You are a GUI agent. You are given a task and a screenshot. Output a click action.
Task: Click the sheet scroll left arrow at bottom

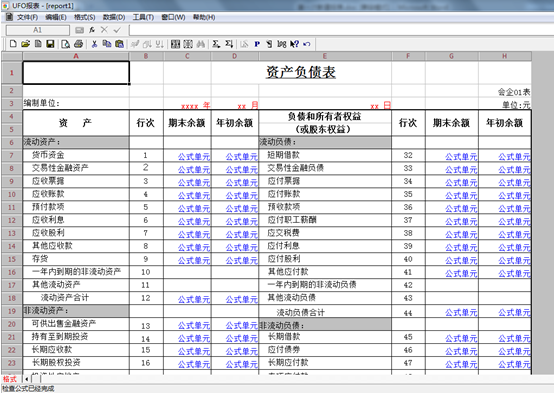[x=27, y=379]
